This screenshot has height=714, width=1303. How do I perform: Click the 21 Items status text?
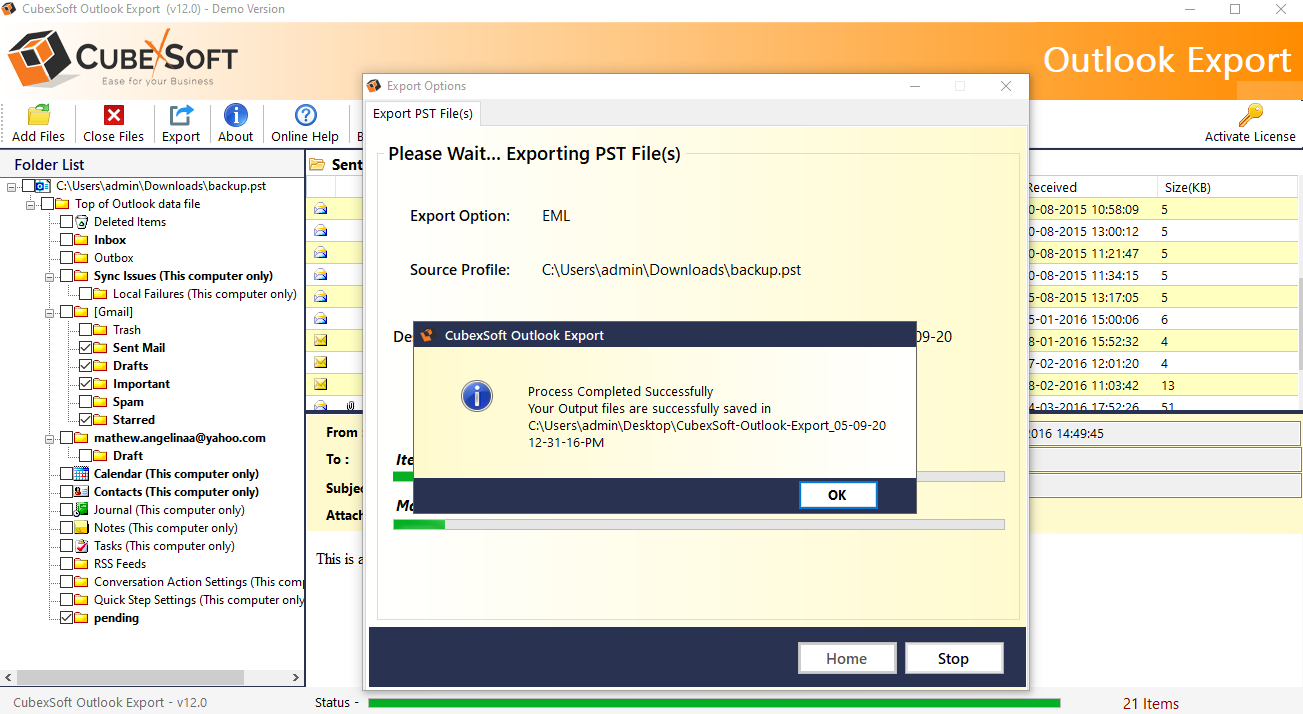[1151, 703]
